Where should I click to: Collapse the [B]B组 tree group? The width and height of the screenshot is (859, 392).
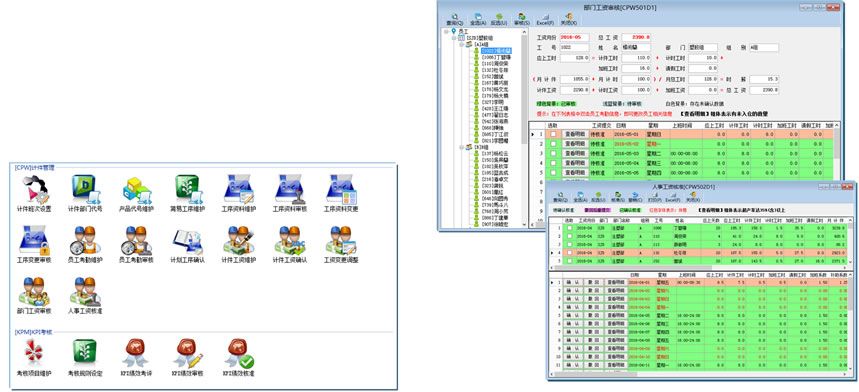coord(462,147)
